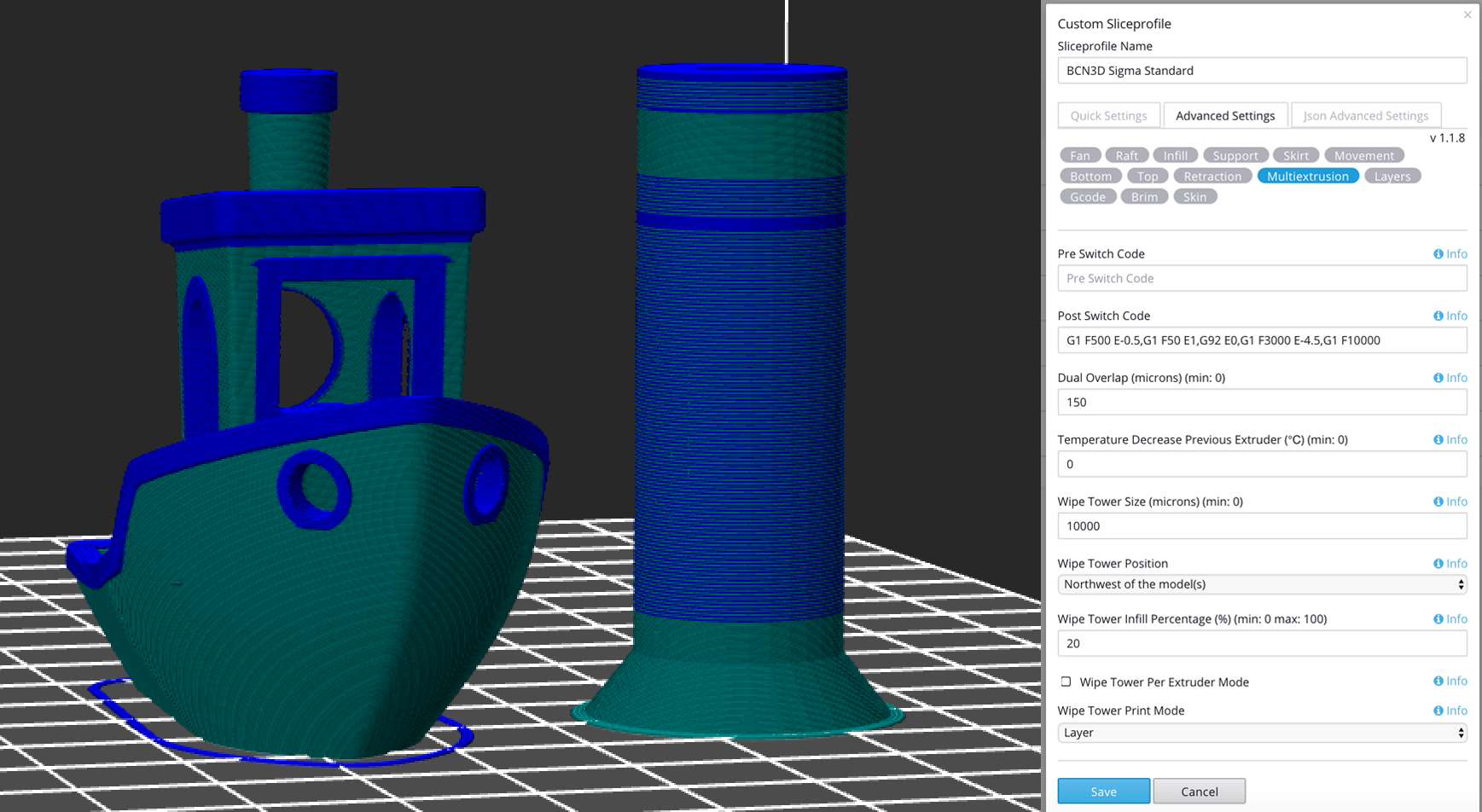Viewport: 1482px width, 812px height.
Task: Open Info for Temperature Decrease Previous Extruder
Action: click(1450, 440)
